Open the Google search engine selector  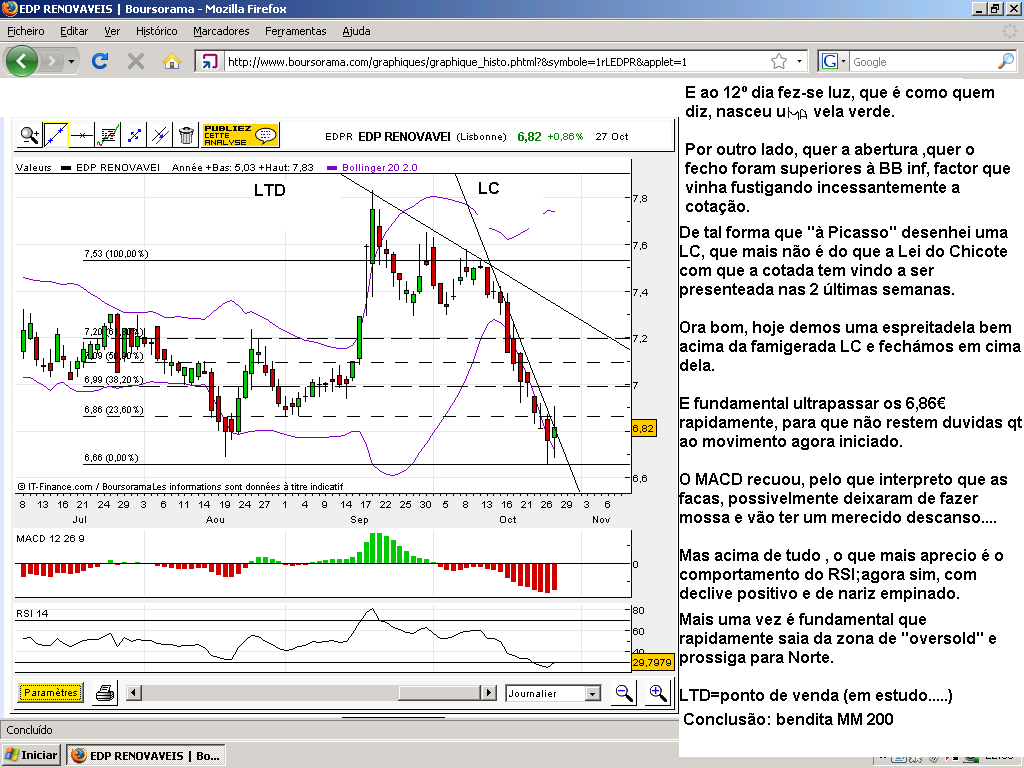[x=833, y=61]
